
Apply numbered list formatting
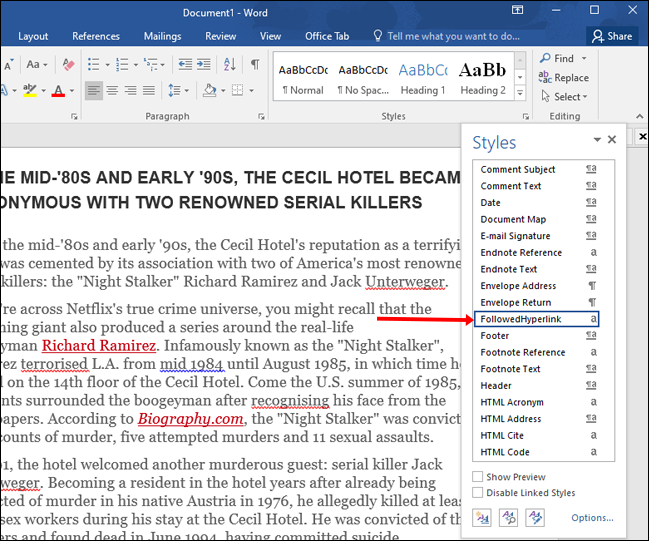[x=122, y=65]
